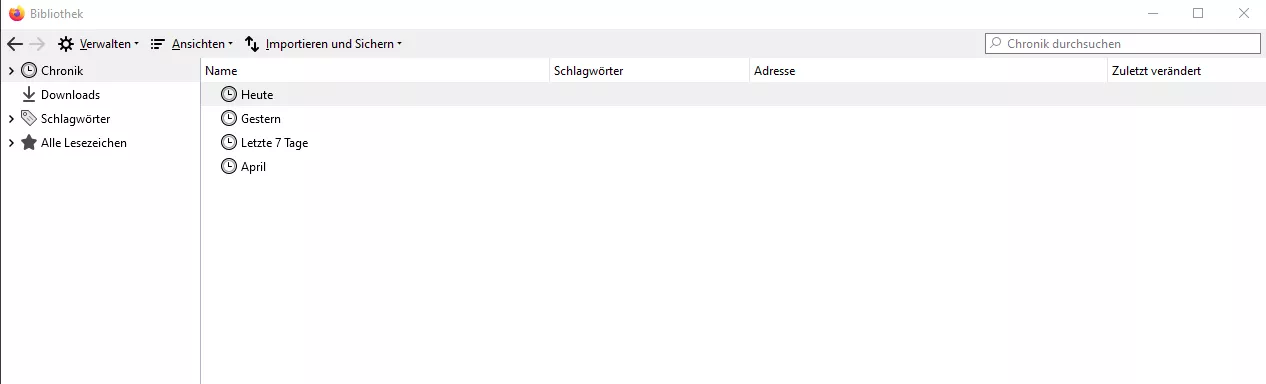Select the Heute history row
Screen dimensions: 1266x384
pyautogui.click(x=733, y=95)
